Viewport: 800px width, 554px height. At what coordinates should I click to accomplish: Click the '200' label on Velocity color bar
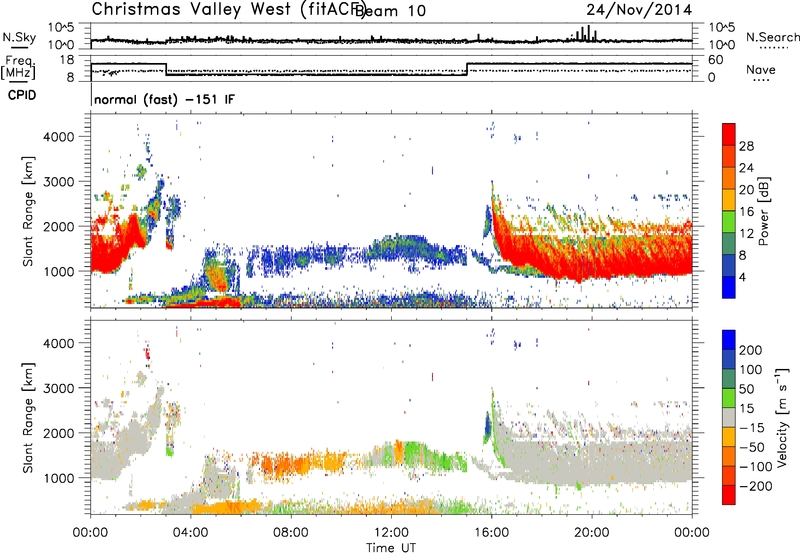pos(751,350)
